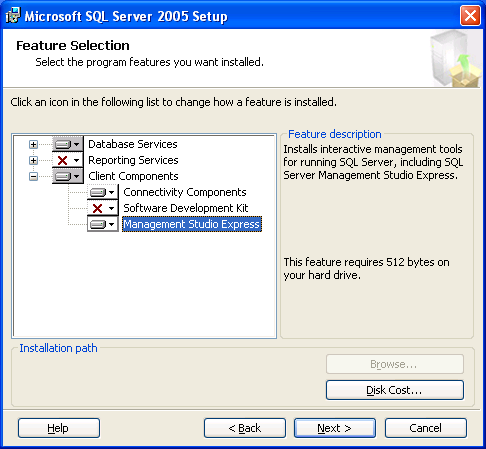Open Database Services install-state drive icon

coord(68,144)
